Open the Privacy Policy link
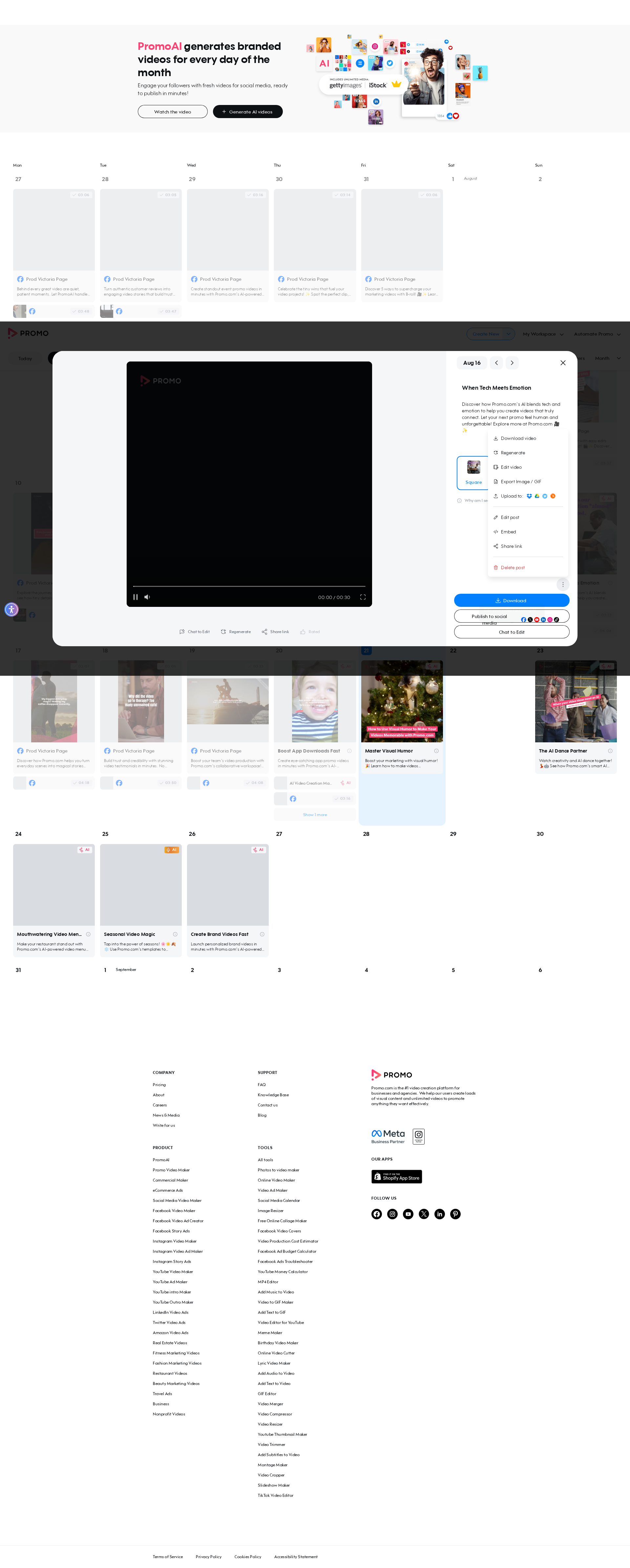630x1568 pixels. click(209, 1557)
